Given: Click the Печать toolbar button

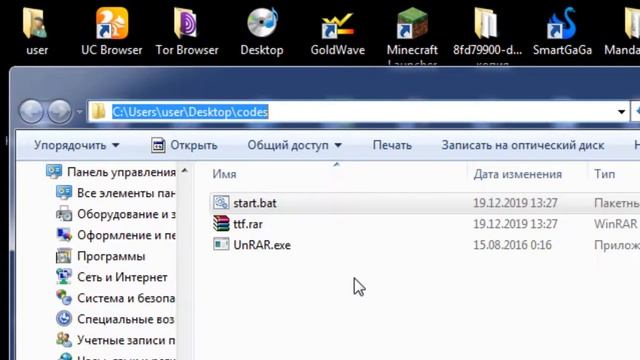Looking at the screenshot, I should (x=392, y=145).
